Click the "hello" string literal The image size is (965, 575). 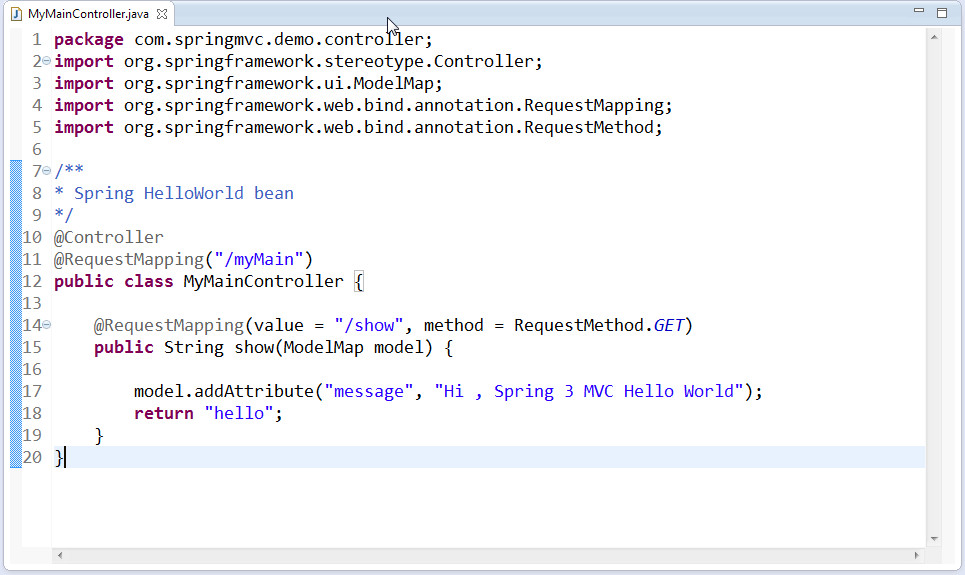point(239,413)
